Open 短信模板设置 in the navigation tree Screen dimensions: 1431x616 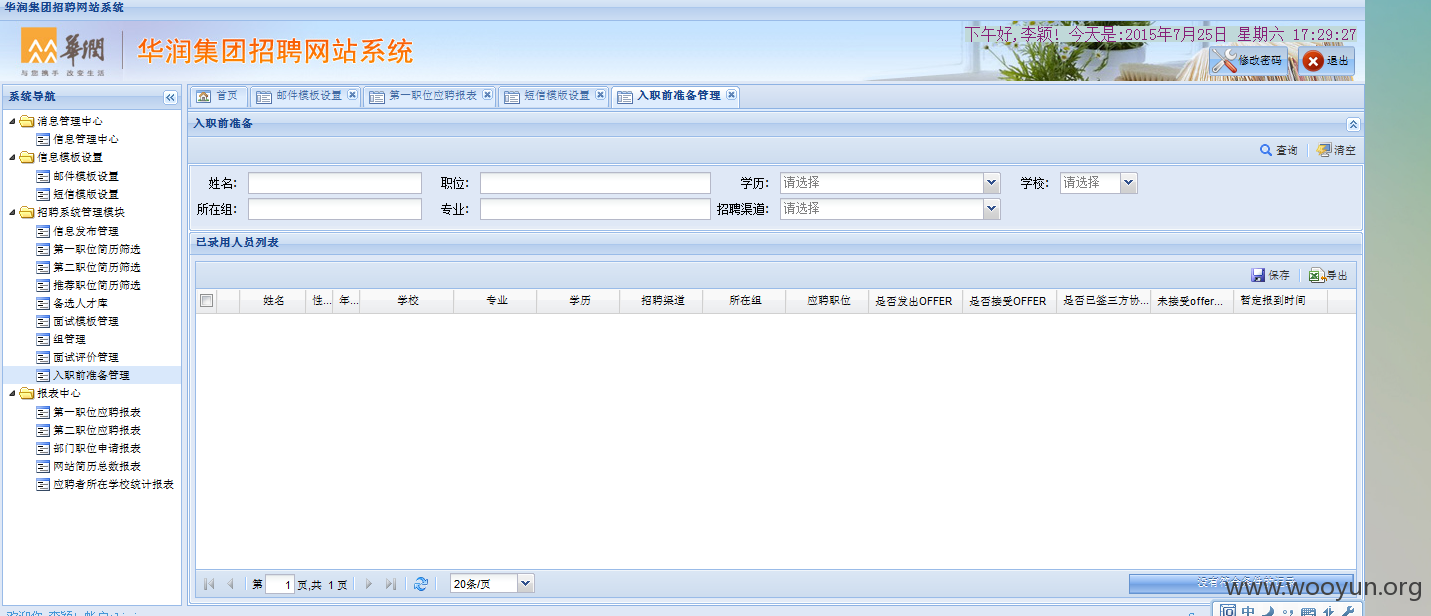pos(86,194)
